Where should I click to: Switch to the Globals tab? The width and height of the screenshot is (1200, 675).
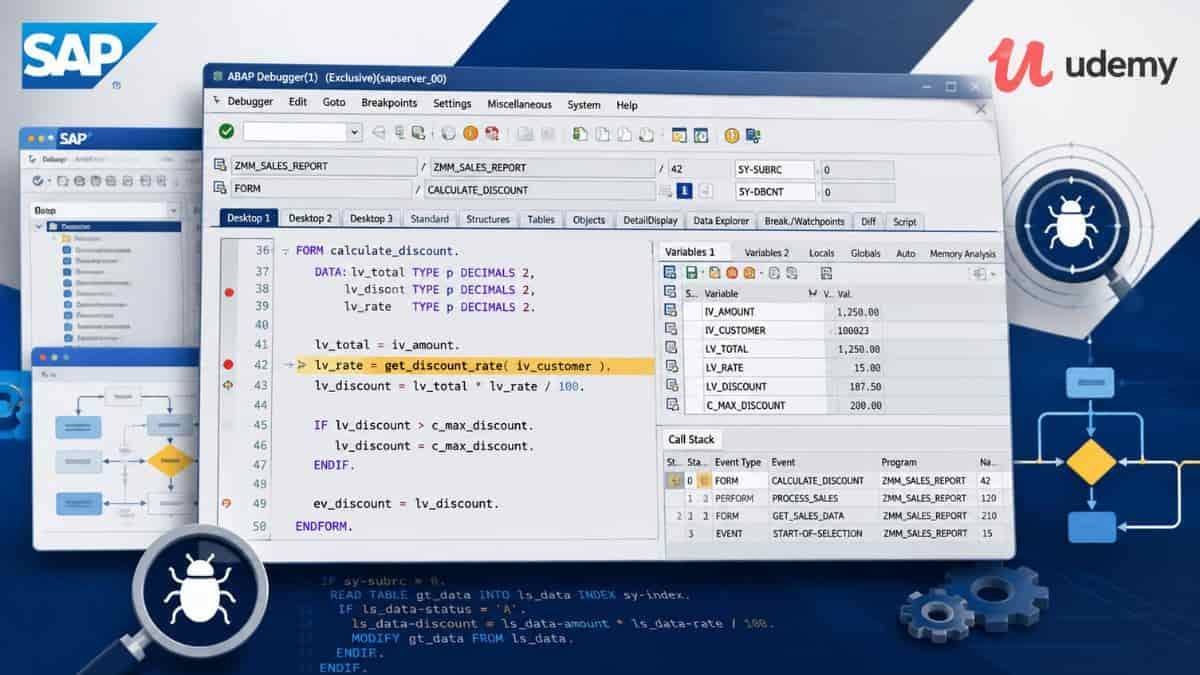[x=865, y=253]
